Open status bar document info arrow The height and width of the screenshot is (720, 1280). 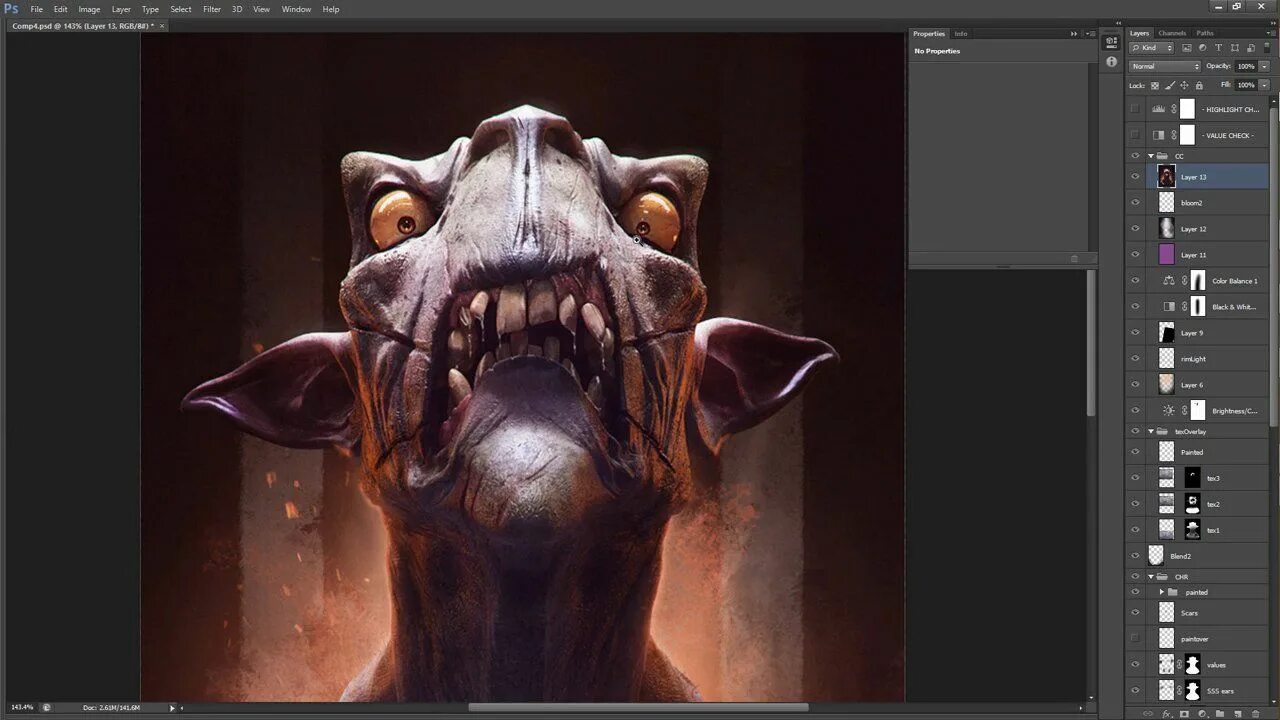click(172, 707)
